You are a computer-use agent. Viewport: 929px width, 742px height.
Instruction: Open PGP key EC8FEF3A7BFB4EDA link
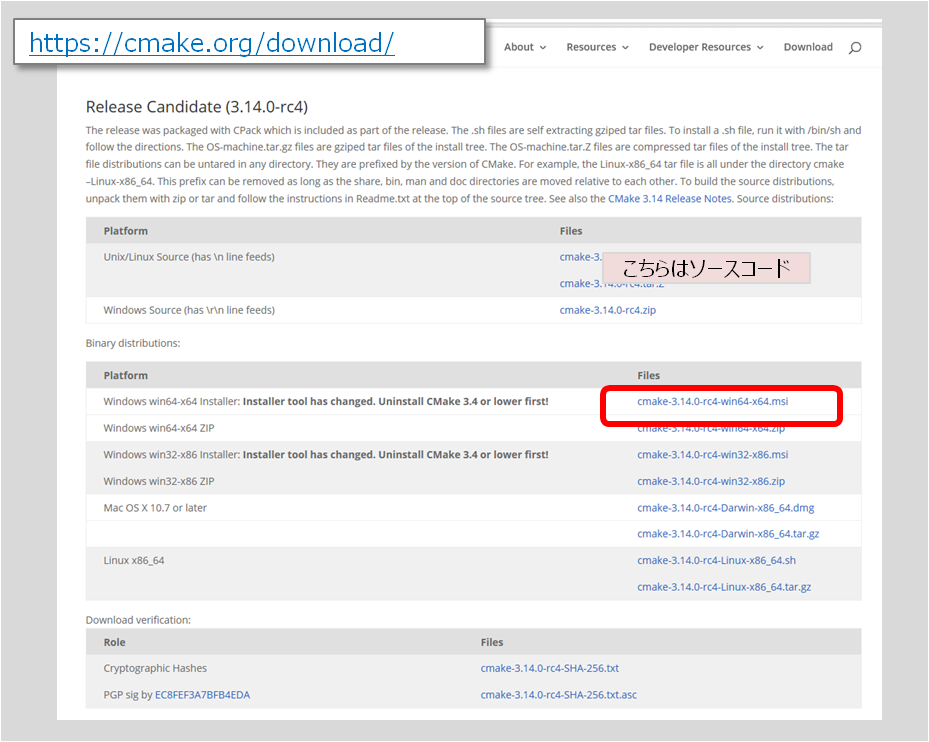[x=203, y=695]
